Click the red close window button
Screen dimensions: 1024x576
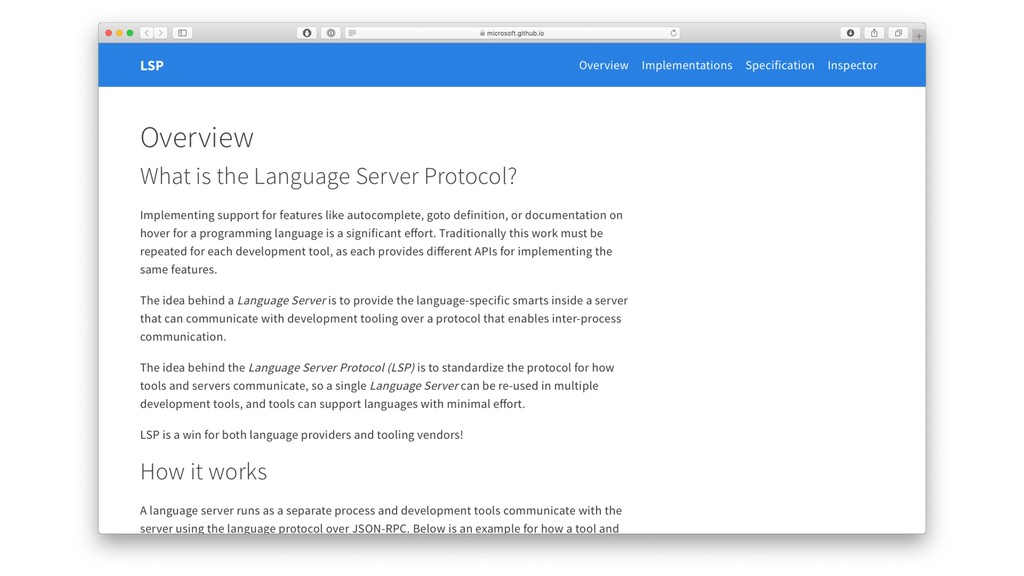[x=108, y=33]
